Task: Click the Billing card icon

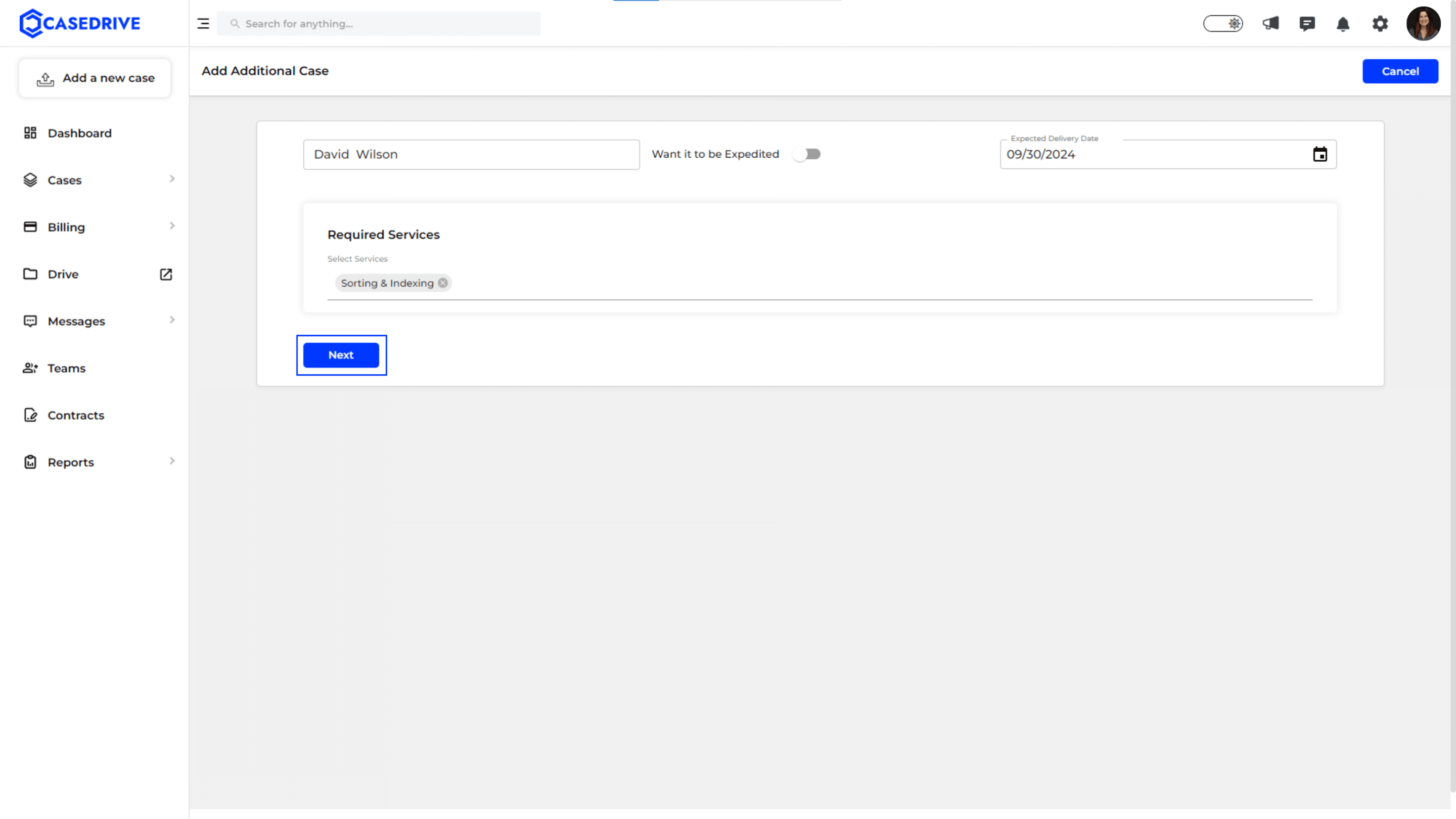Action: [x=30, y=226]
